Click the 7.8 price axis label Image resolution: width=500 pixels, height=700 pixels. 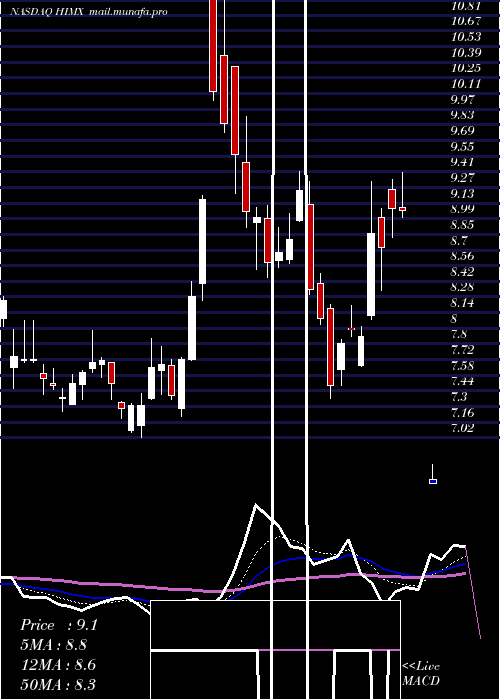pos(460,334)
